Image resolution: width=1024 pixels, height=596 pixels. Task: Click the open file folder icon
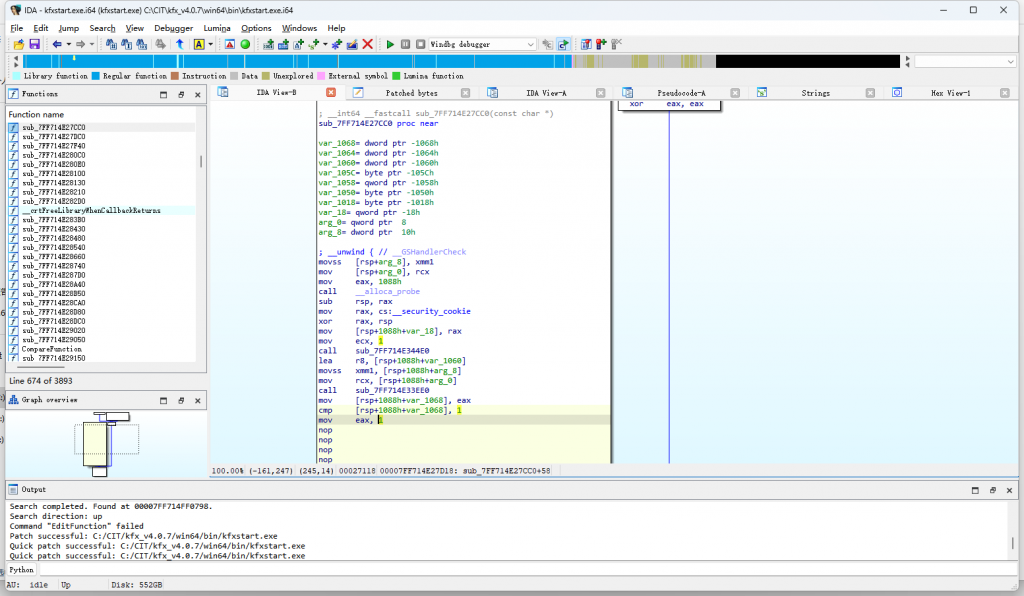pyautogui.click(x=18, y=45)
